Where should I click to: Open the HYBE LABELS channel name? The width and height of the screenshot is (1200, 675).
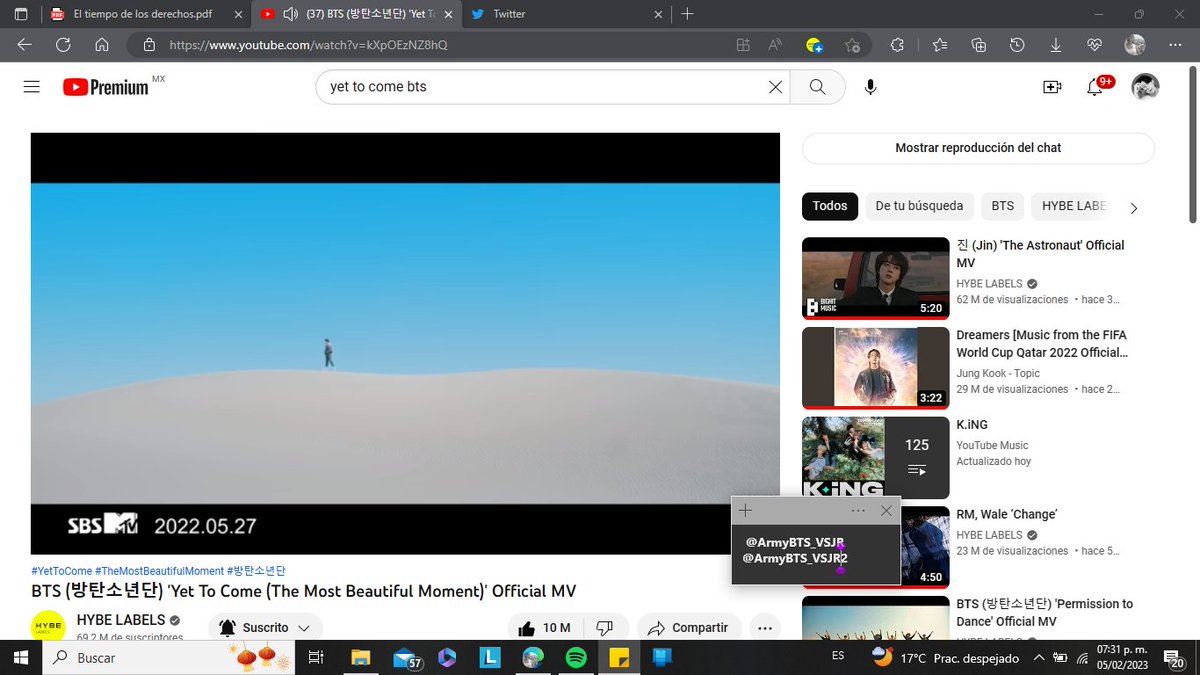click(121, 620)
